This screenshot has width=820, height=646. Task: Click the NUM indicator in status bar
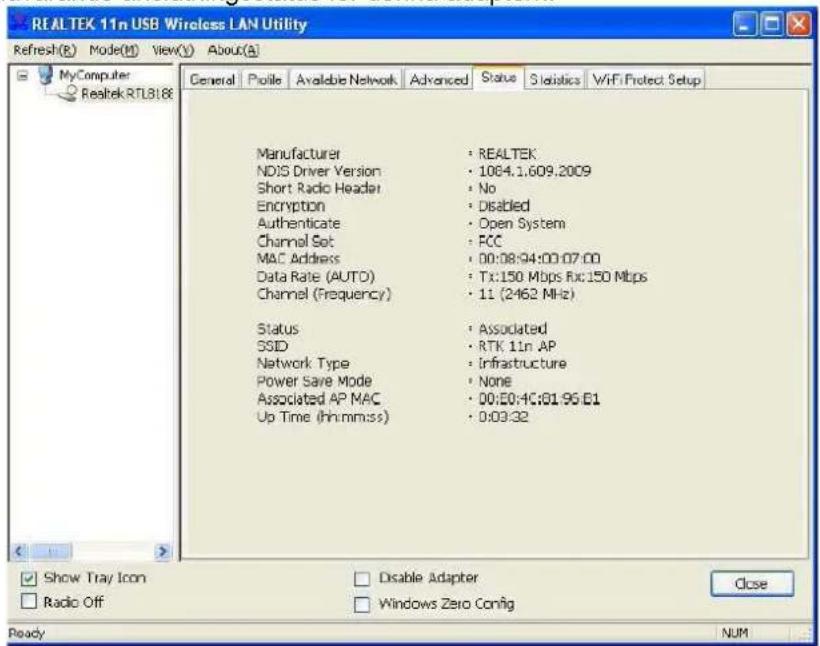click(734, 633)
